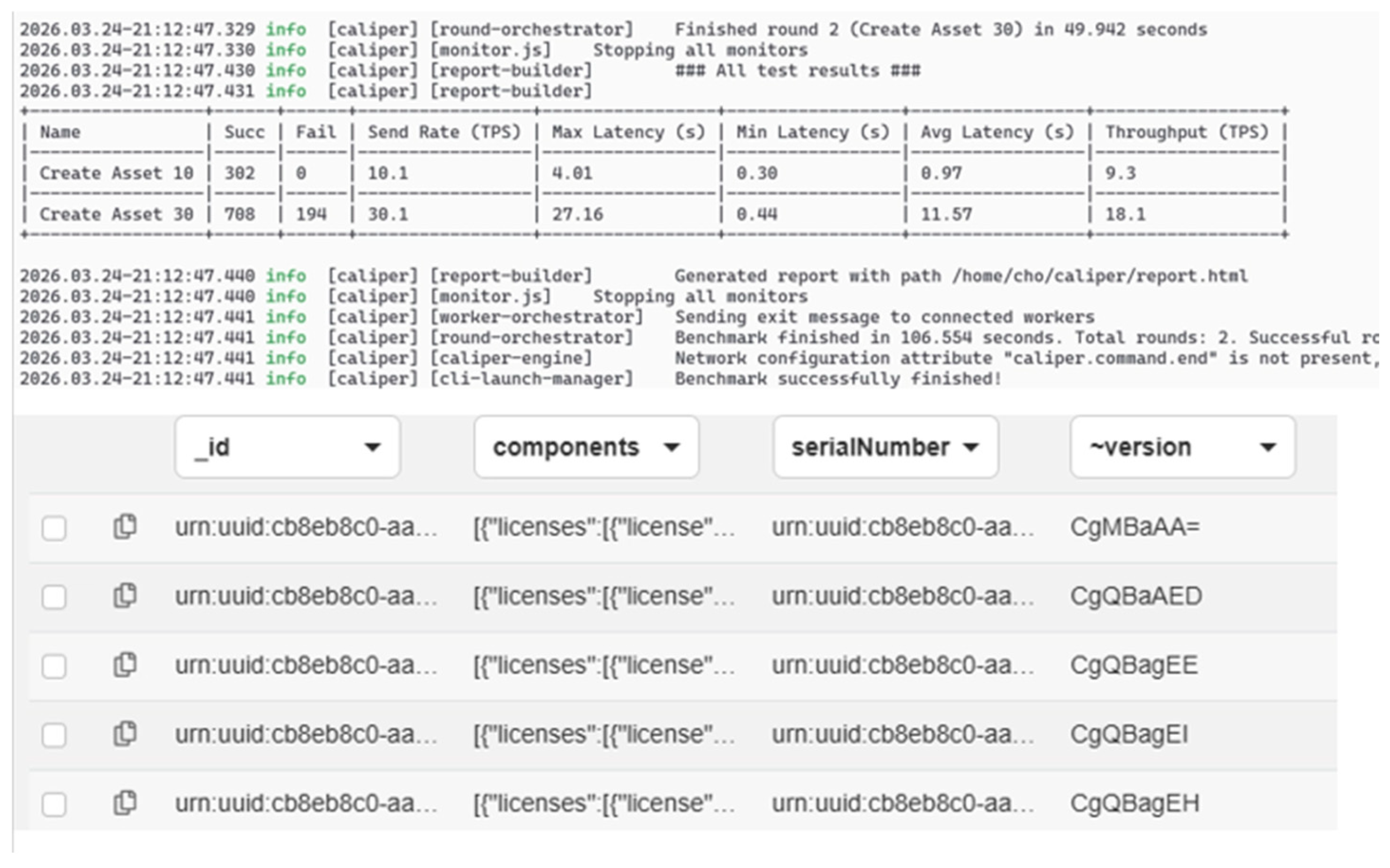Click the version value CgQBagEI
The height and width of the screenshot is (868, 1390).
1129,734
